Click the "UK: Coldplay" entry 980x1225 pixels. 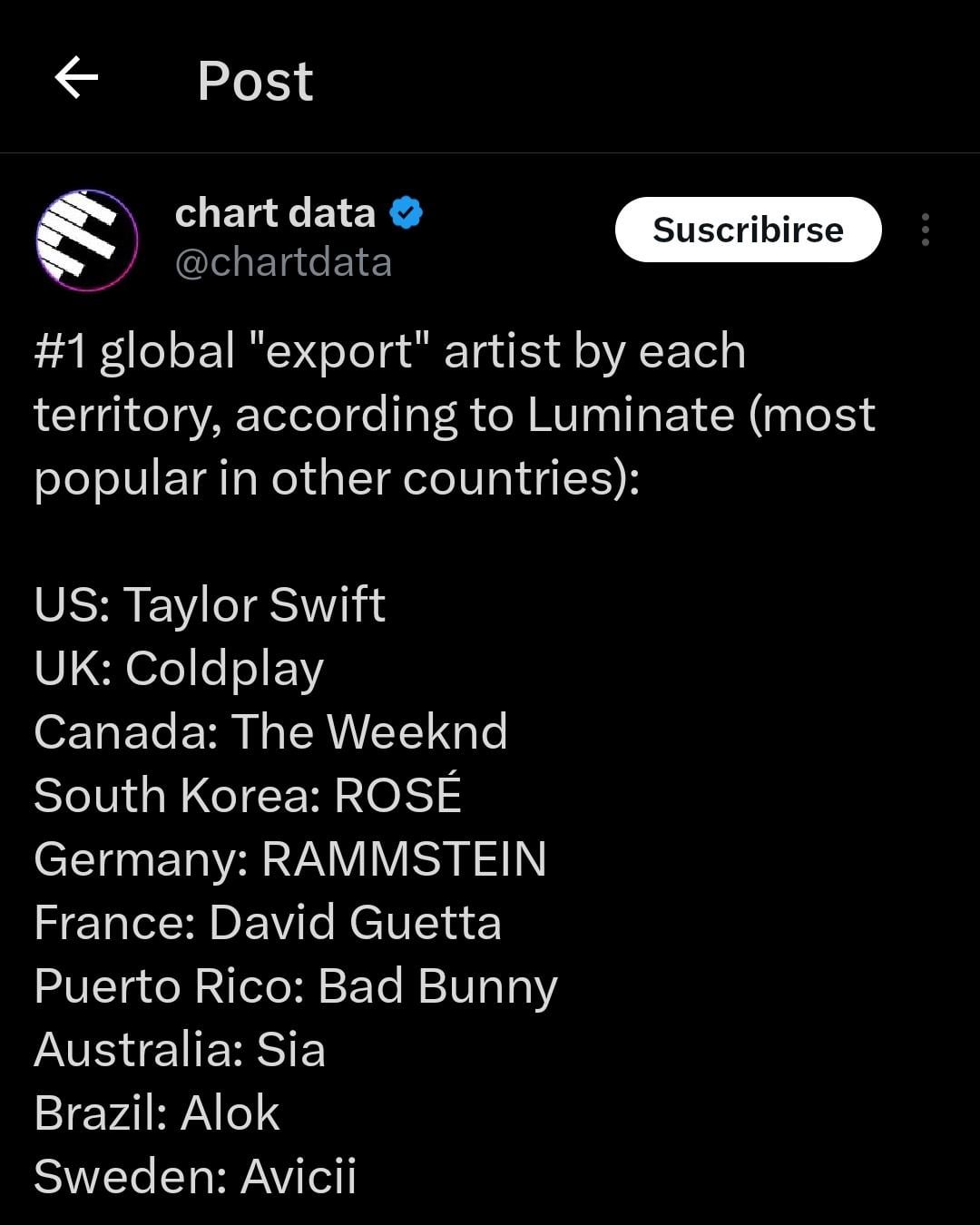[178, 668]
